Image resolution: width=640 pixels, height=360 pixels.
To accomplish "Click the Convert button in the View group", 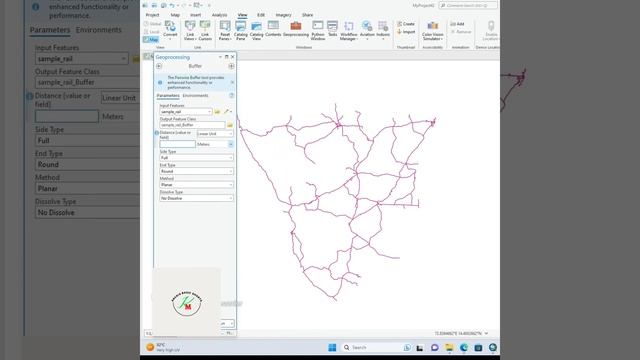I will 170,30.
